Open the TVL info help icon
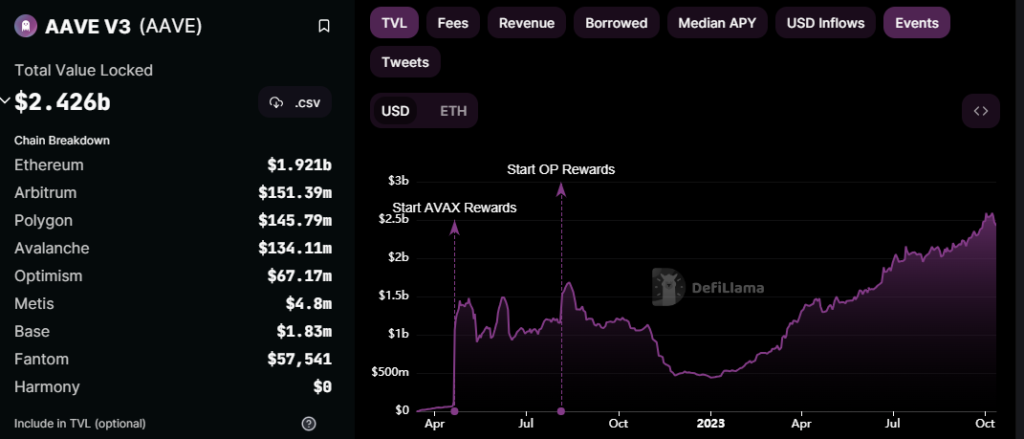1024x439 pixels. click(x=309, y=423)
